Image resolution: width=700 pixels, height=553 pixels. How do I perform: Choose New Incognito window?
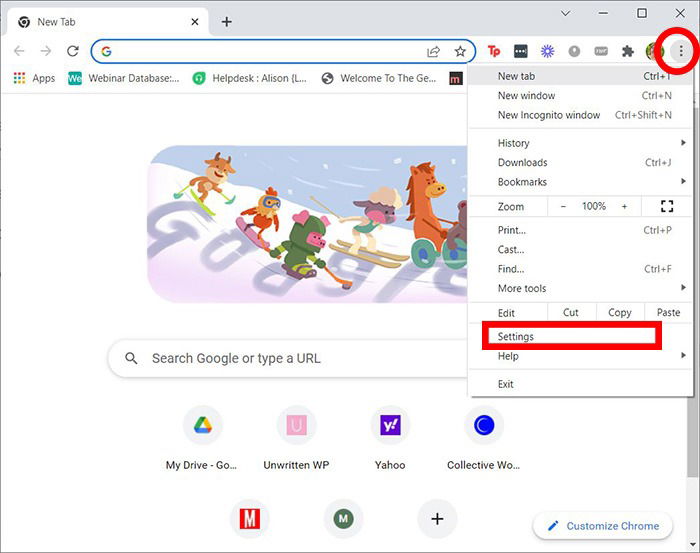coord(580,115)
